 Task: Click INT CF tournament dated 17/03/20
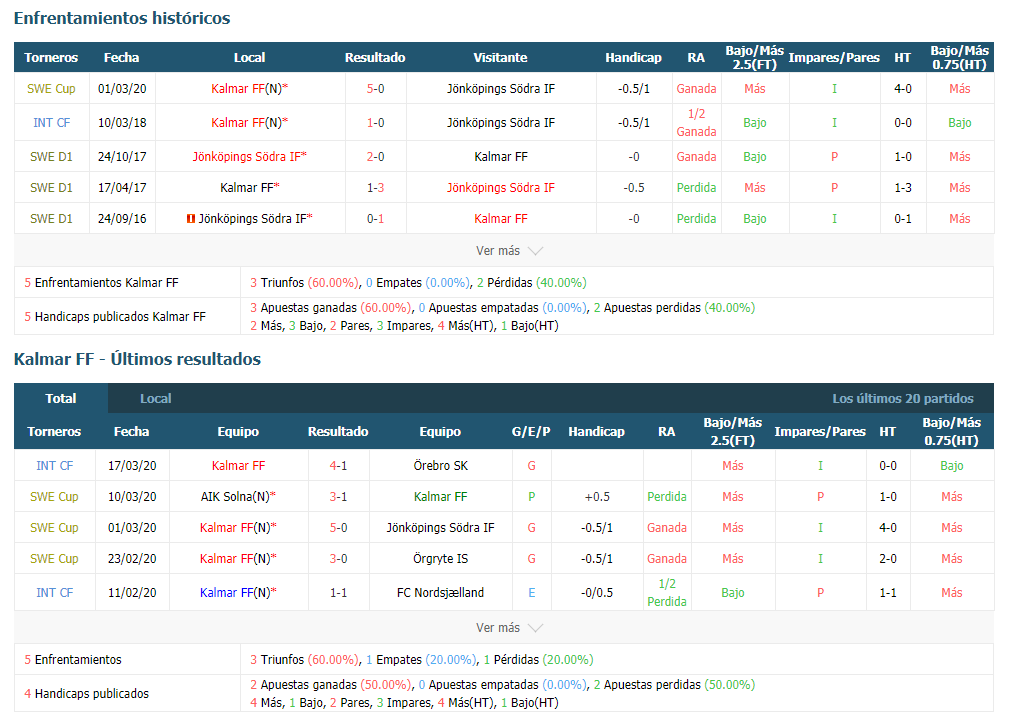click(54, 465)
